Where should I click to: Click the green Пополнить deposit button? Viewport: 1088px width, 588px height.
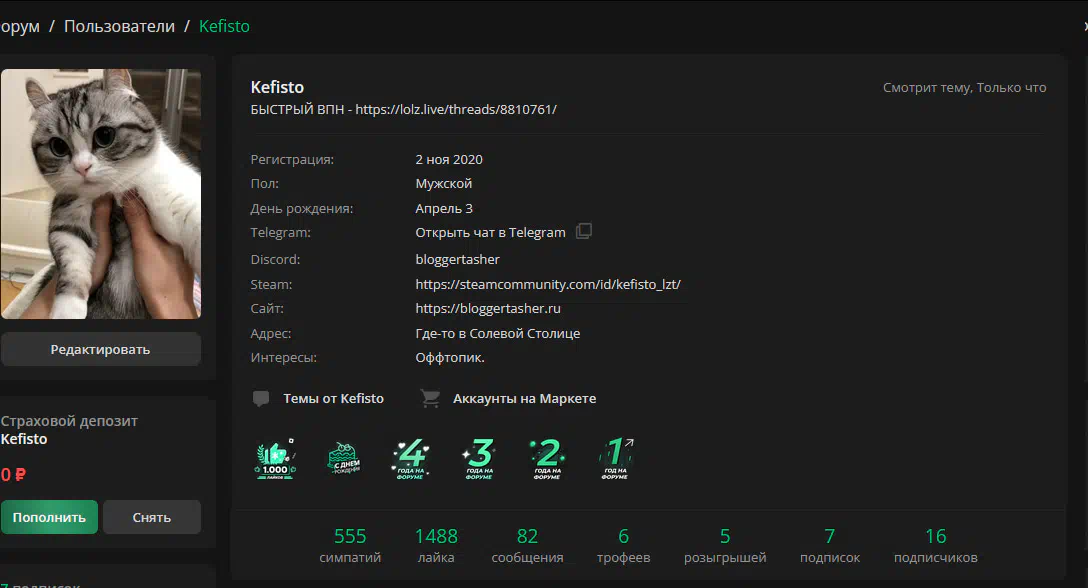coord(49,517)
